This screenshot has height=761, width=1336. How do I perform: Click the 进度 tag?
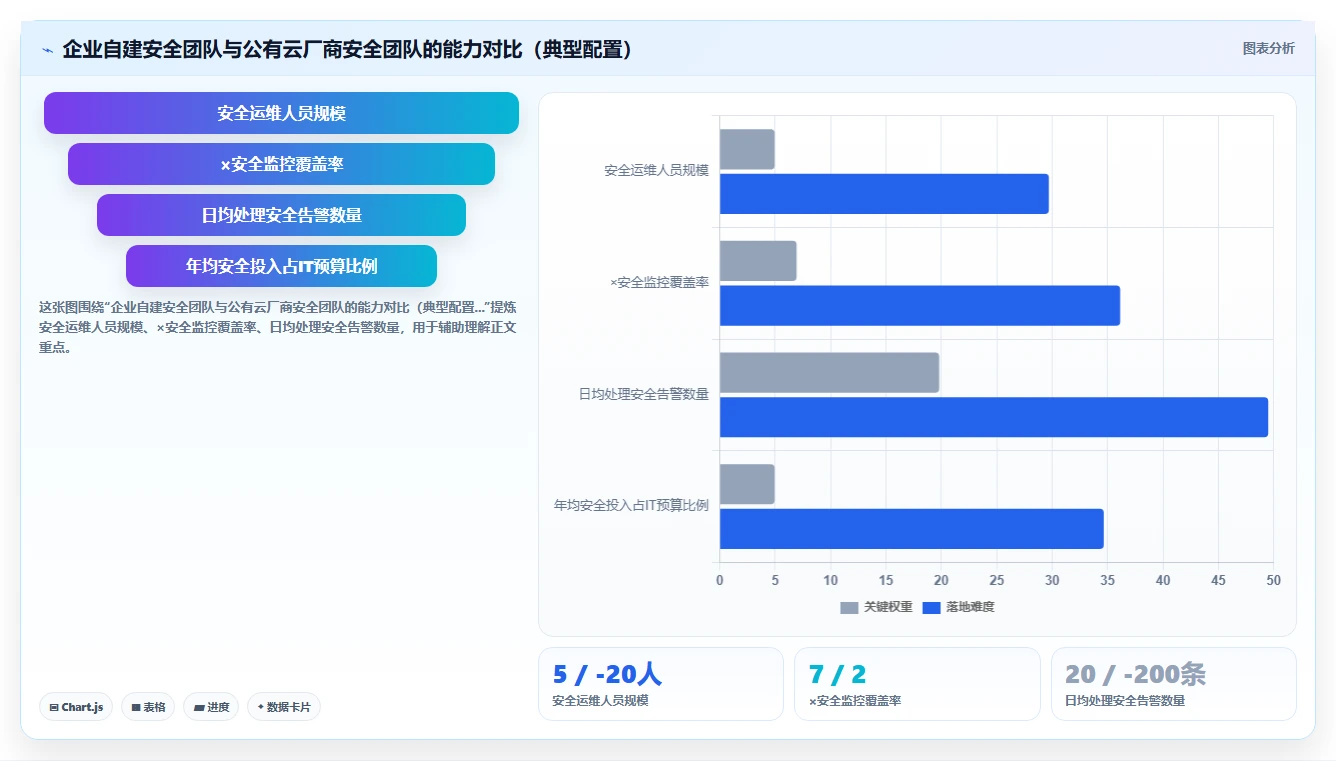[211, 707]
